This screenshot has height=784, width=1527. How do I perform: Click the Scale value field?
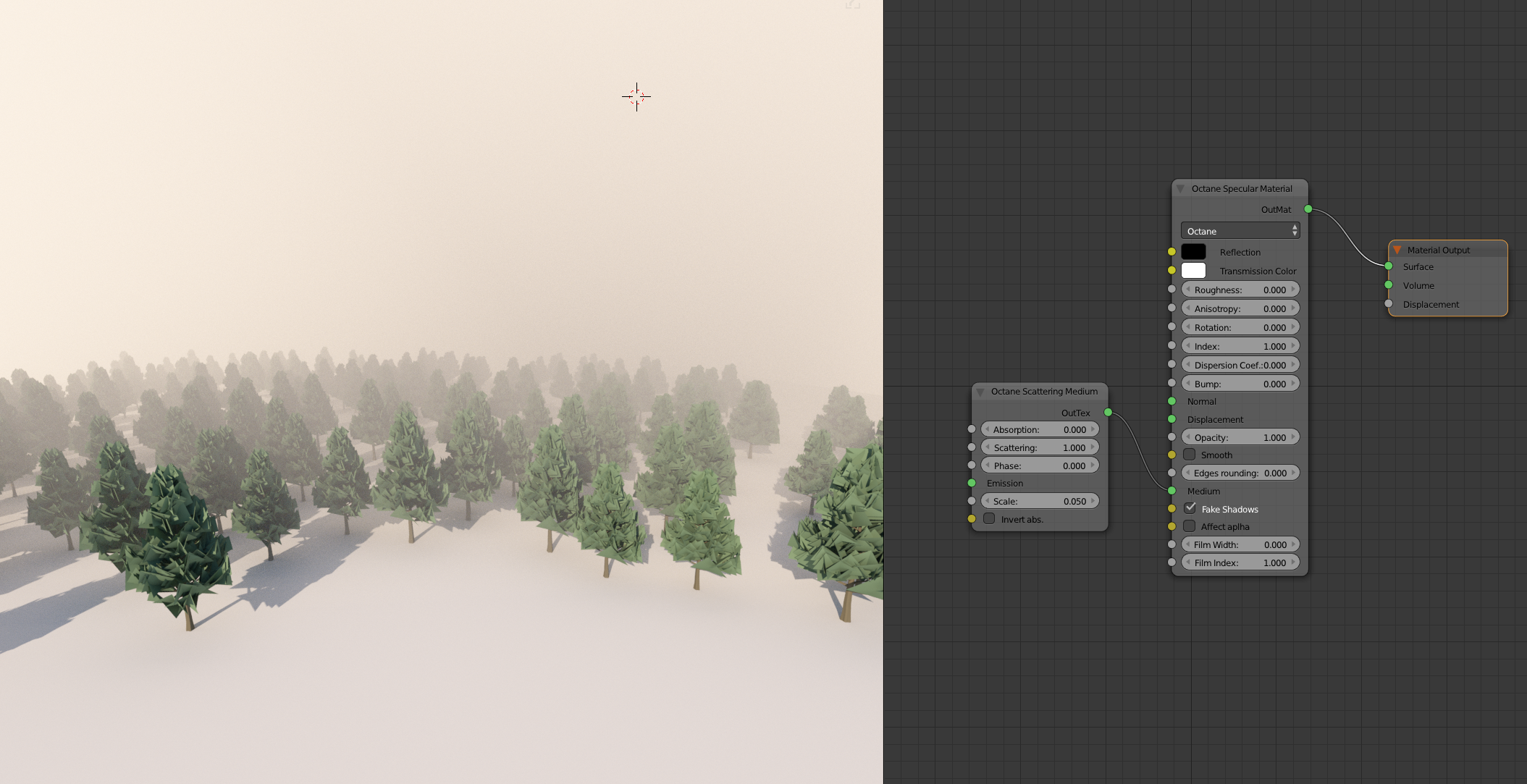(x=1039, y=501)
